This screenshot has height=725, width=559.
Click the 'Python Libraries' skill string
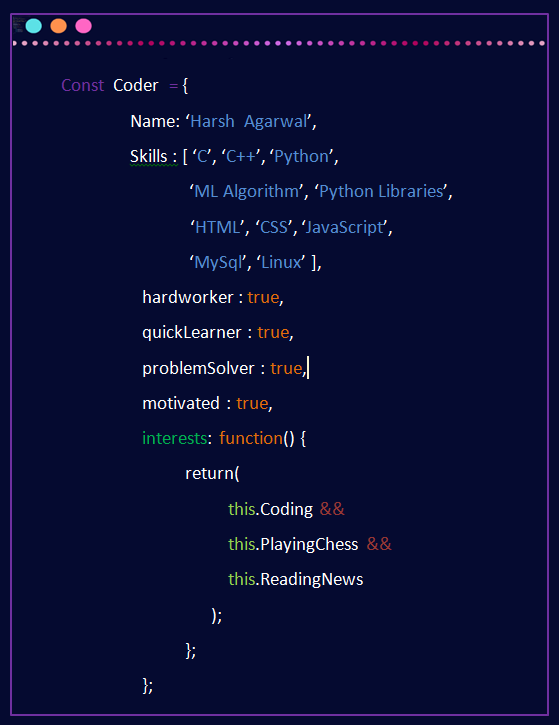(x=381, y=191)
